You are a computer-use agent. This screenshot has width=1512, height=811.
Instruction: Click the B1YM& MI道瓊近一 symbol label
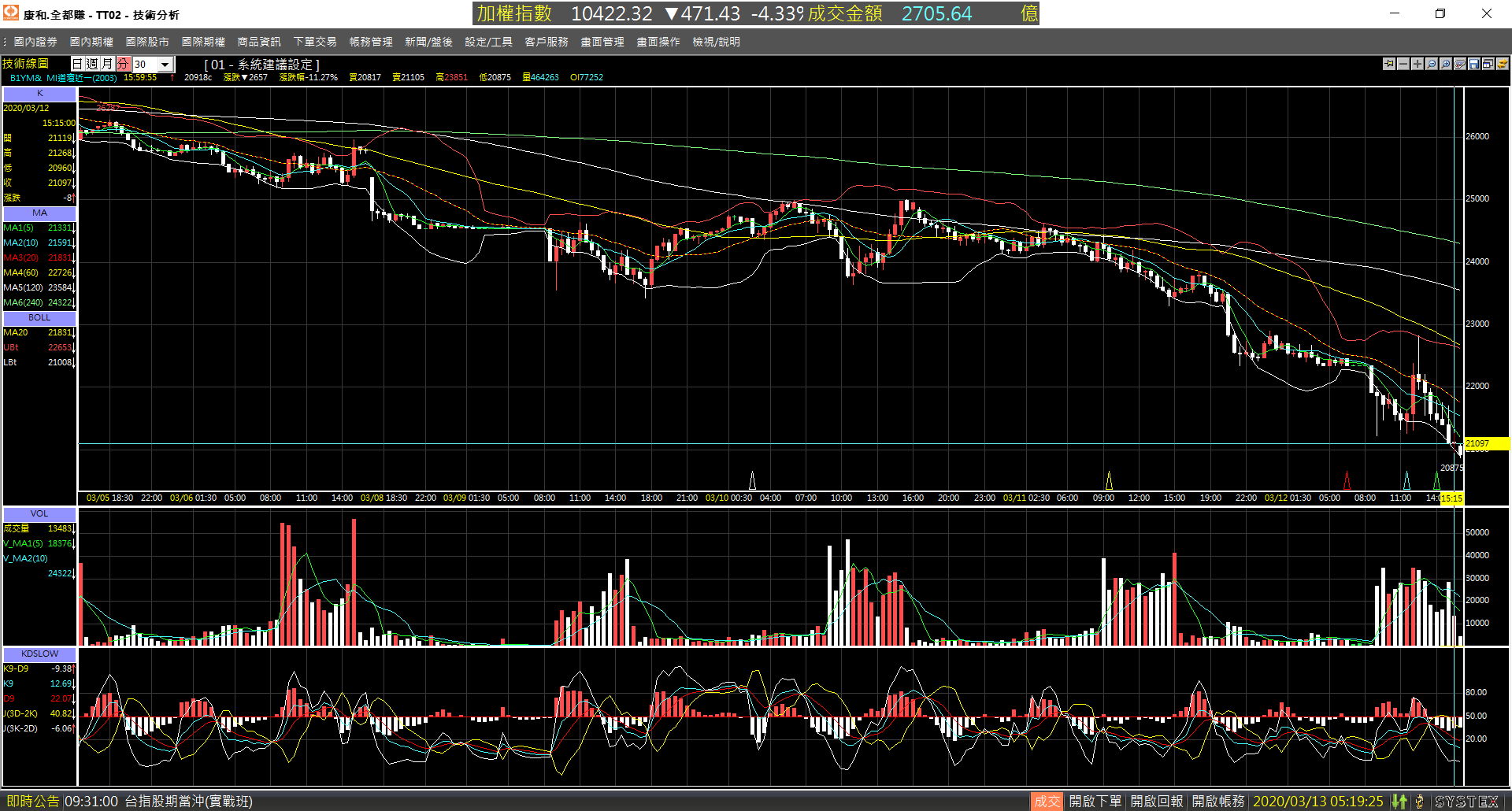click(63, 78)
